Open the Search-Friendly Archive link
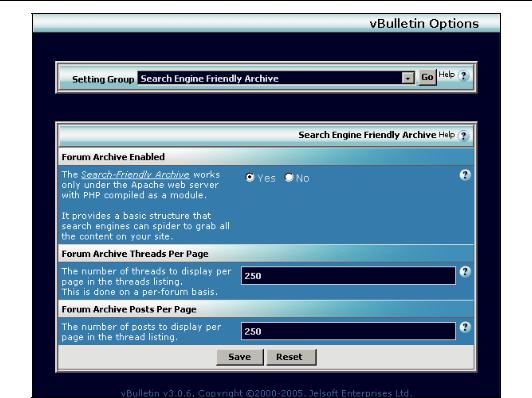 [135, 175]
